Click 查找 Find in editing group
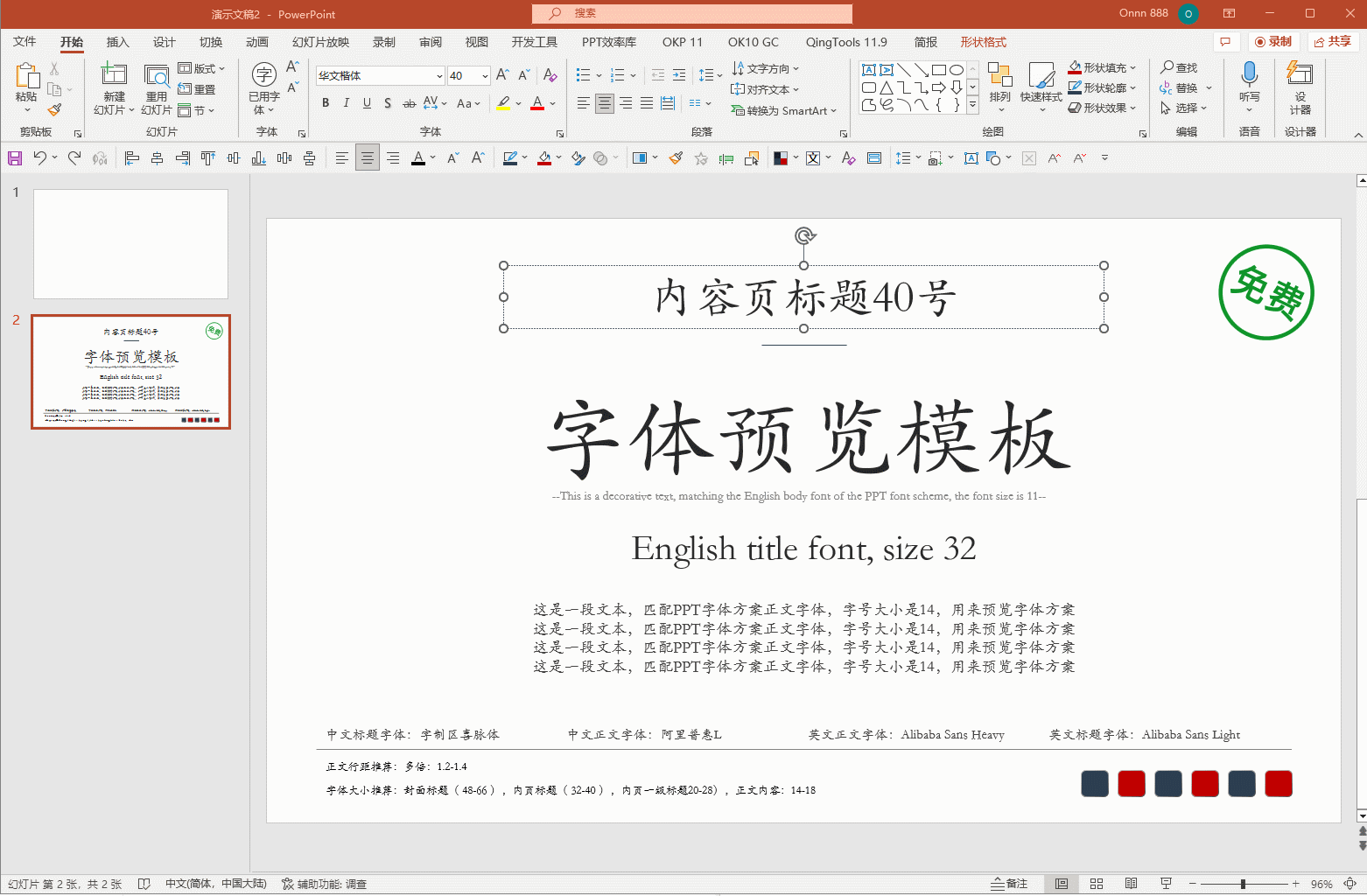The width and height of the screenshot is (1367, 896). [1179, 67]
